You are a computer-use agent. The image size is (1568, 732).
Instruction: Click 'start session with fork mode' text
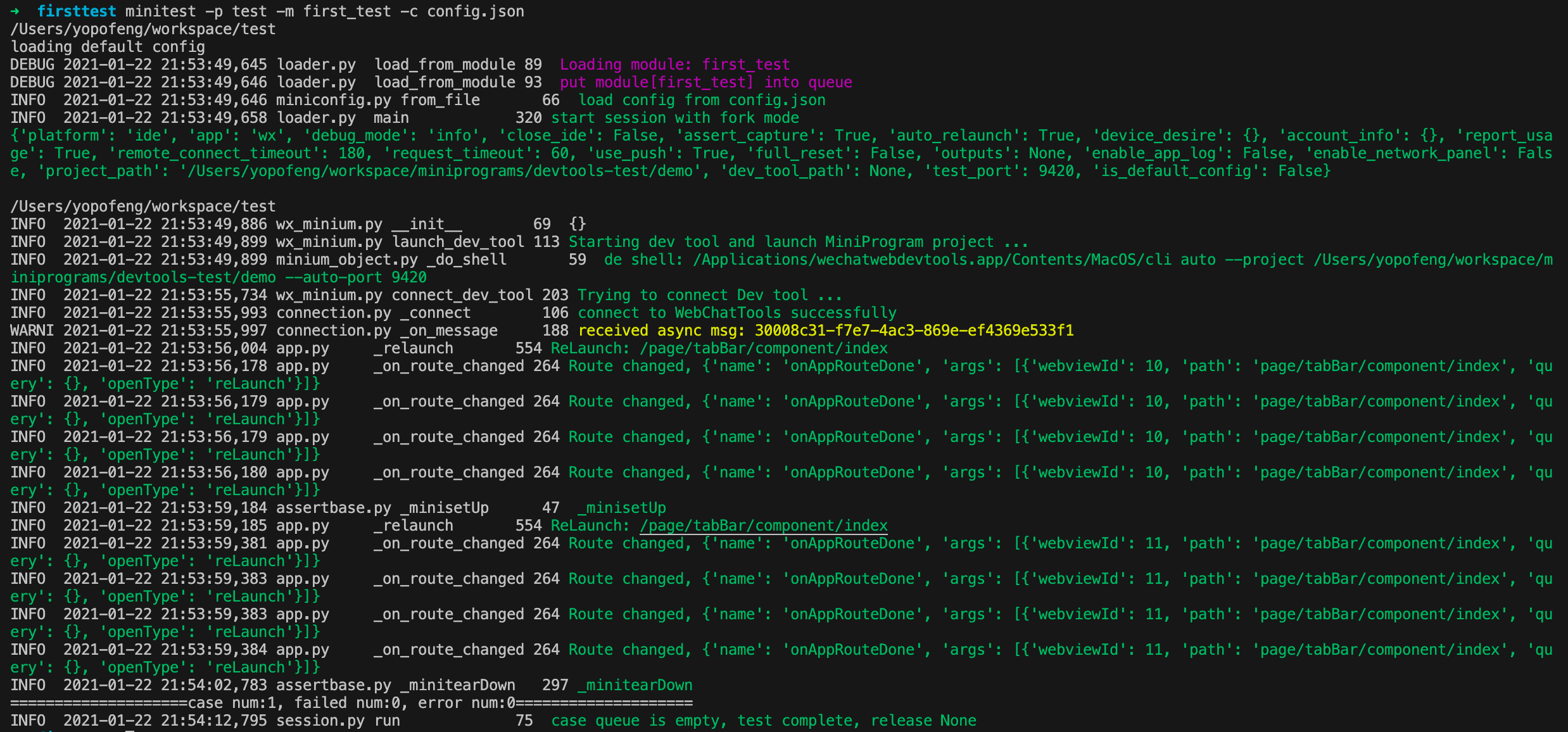coord(674,118)
